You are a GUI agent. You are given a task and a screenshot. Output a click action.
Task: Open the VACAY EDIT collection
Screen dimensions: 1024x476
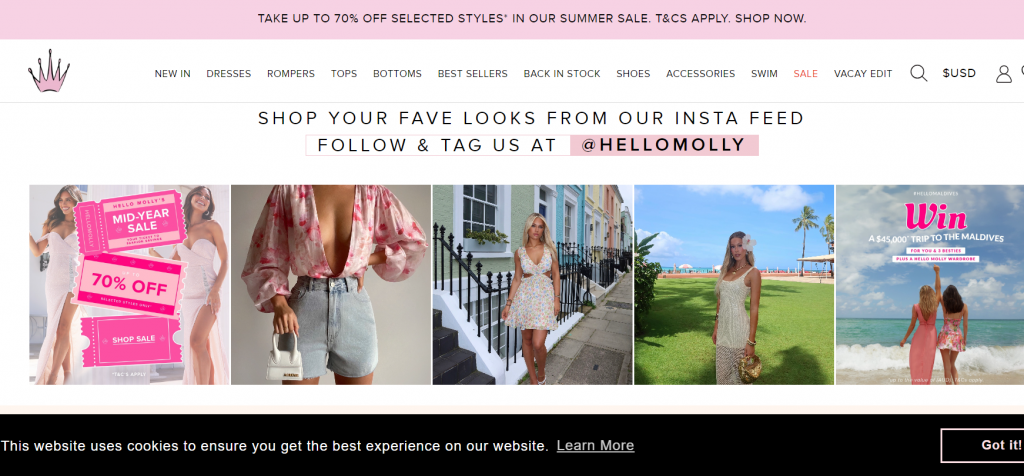tap(863, 74)
